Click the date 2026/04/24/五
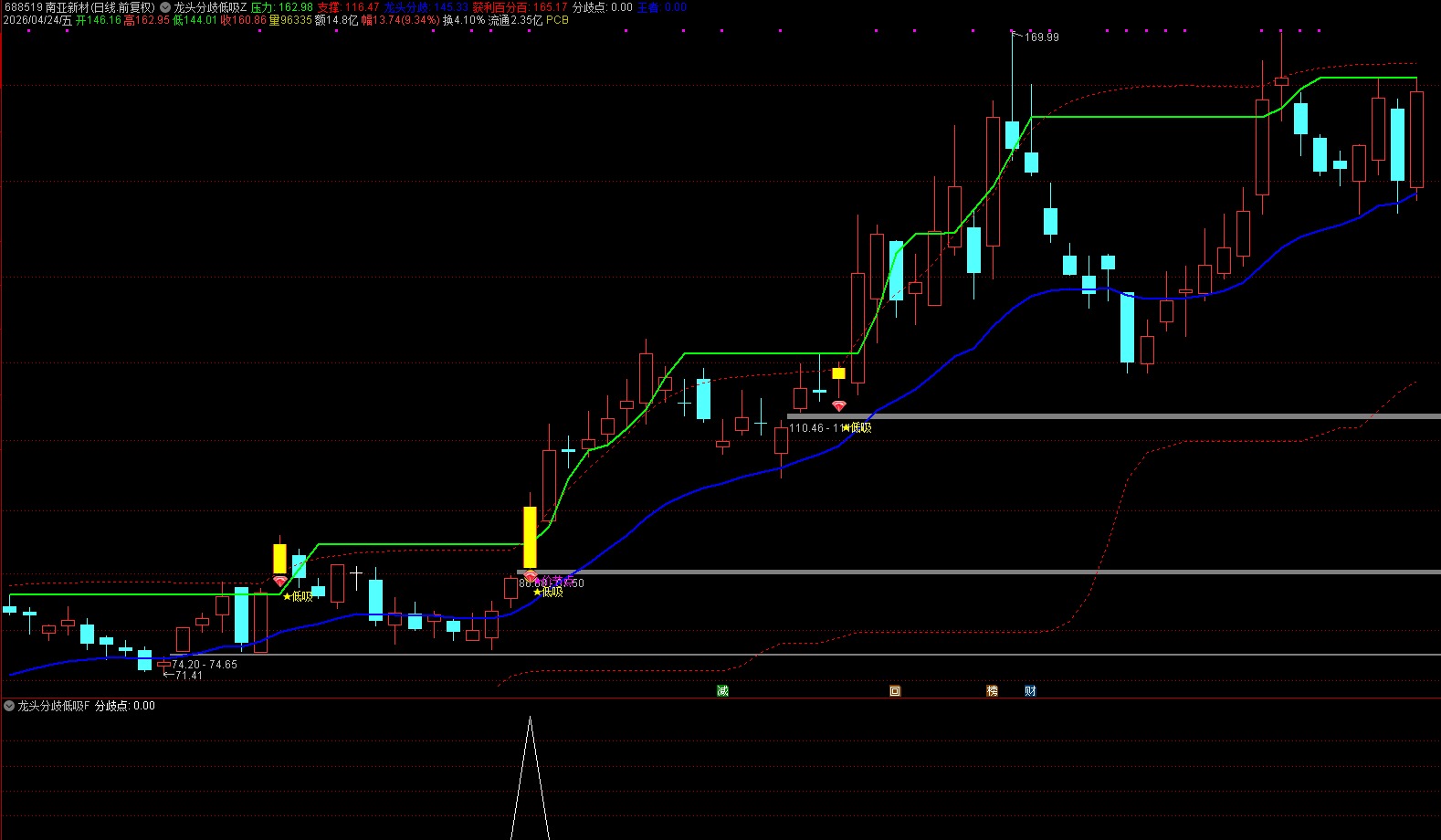The image size is (1441, 840). pos(37,20)
